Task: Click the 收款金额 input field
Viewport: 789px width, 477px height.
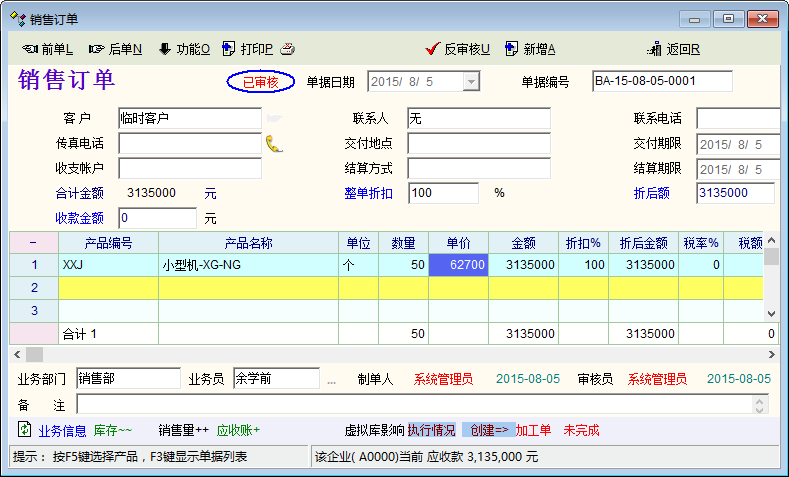Action: coord(158,217)
